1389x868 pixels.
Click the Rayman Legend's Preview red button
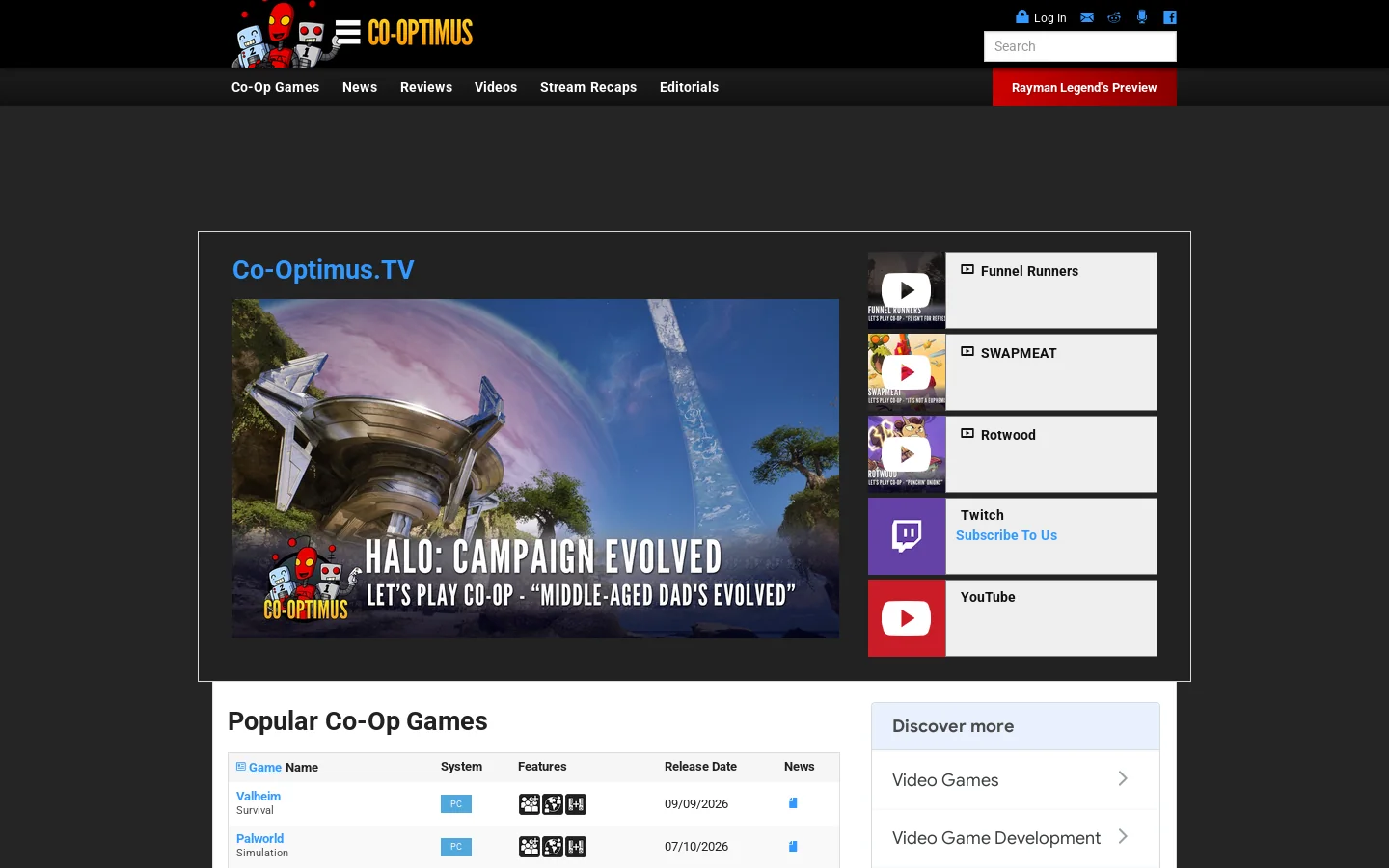pos(1084,88)
